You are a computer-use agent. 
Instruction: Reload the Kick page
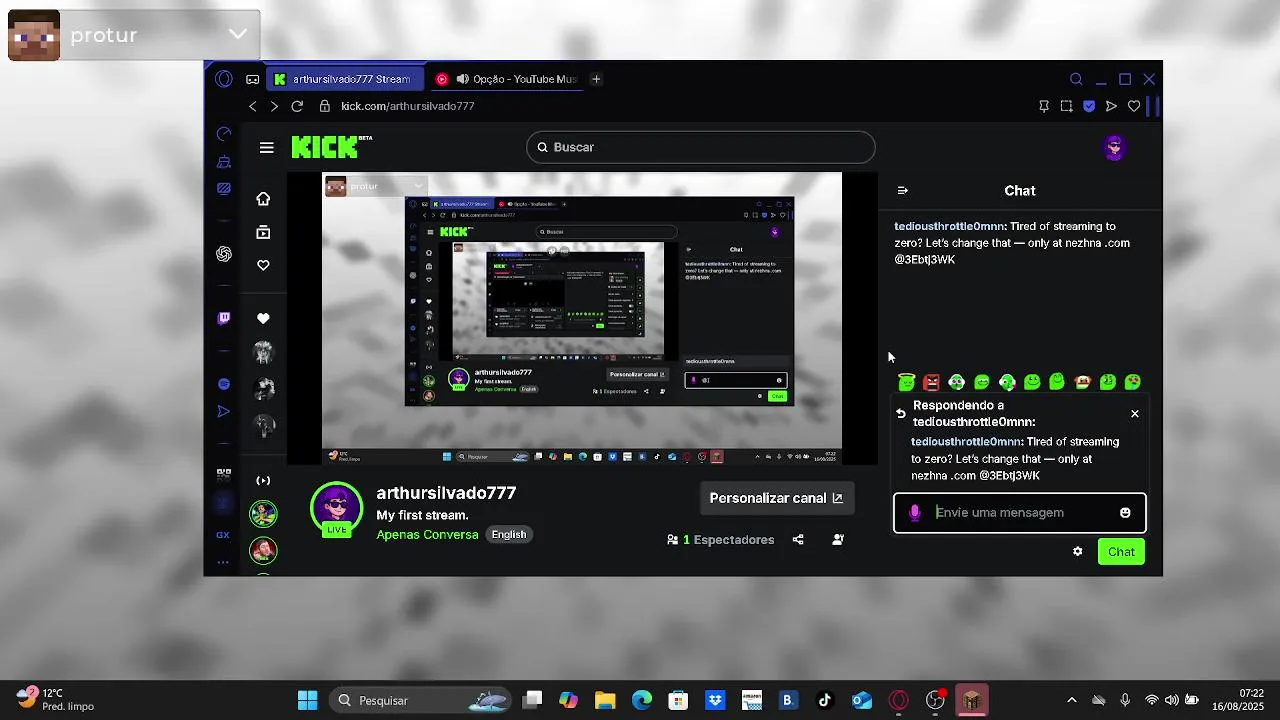click(297, 106)
